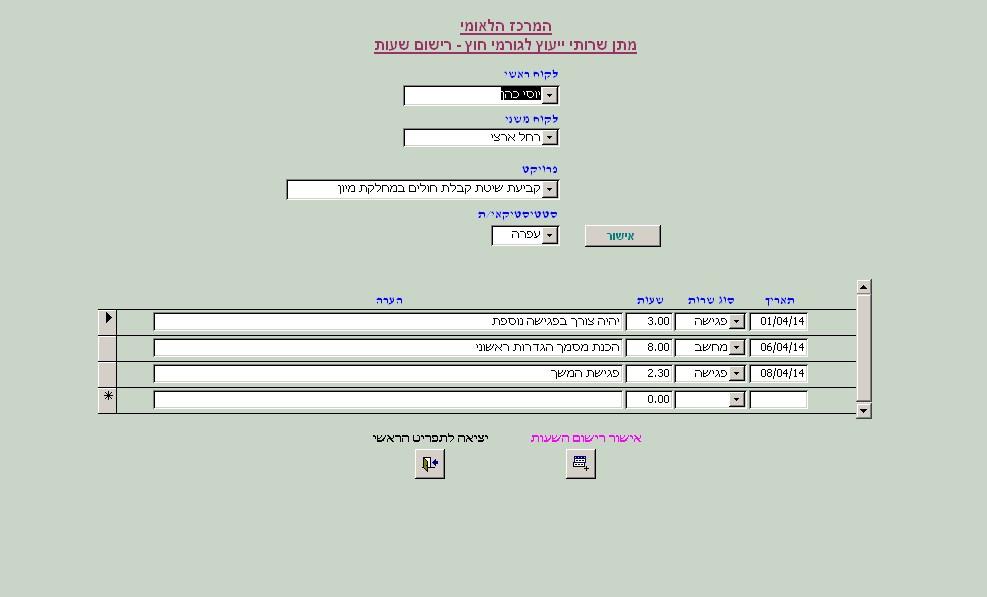Click the new record row marked with asterisk
987x597 pixels.
pos(109,398)
